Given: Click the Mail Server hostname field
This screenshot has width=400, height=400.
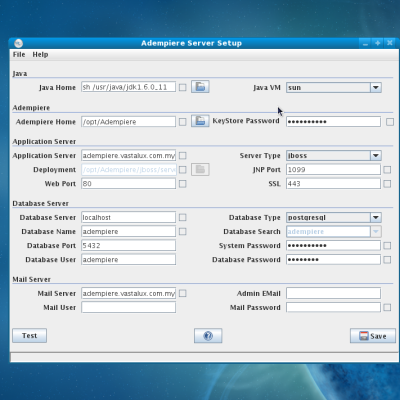Looking at the screenshot, I should click(x=129, y=293).
